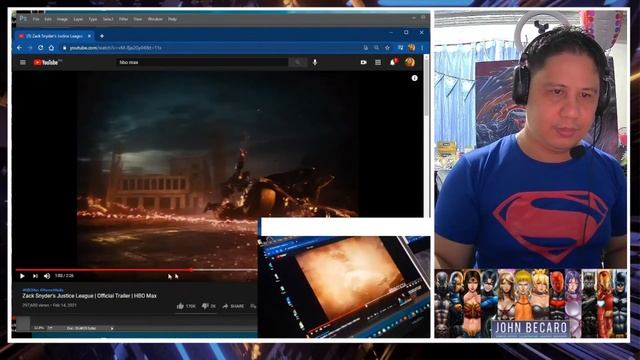
Task: Go back in the Chrome browser
Action: pos(19,48)
